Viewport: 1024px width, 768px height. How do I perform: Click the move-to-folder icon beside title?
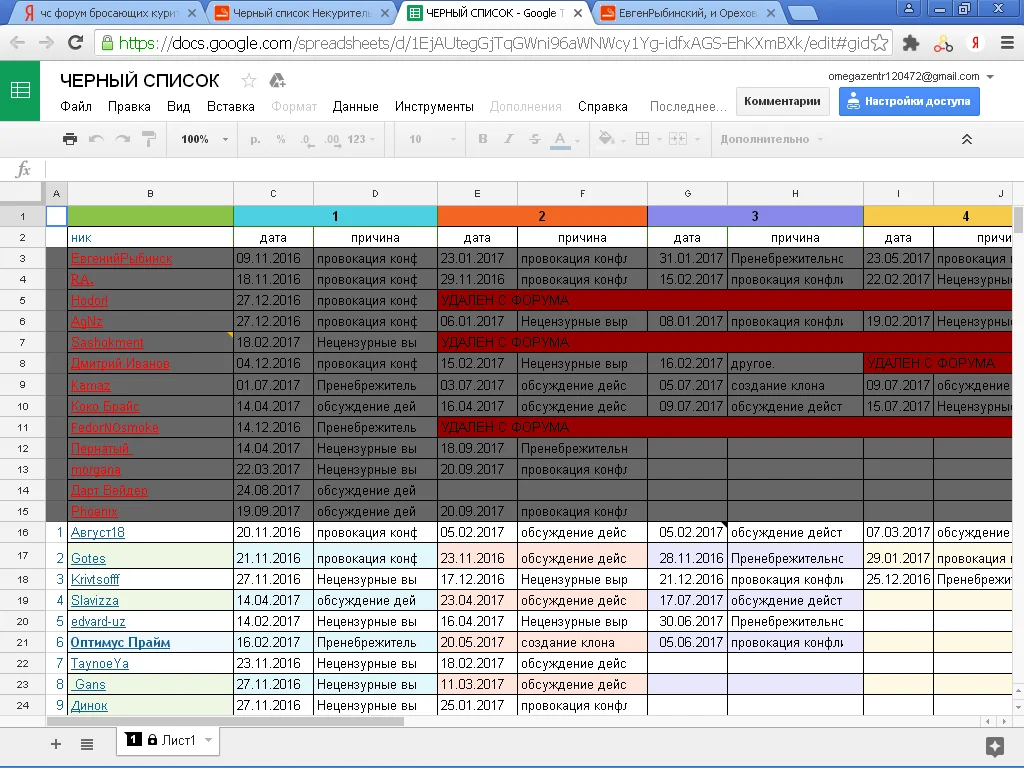pos(278,81)
